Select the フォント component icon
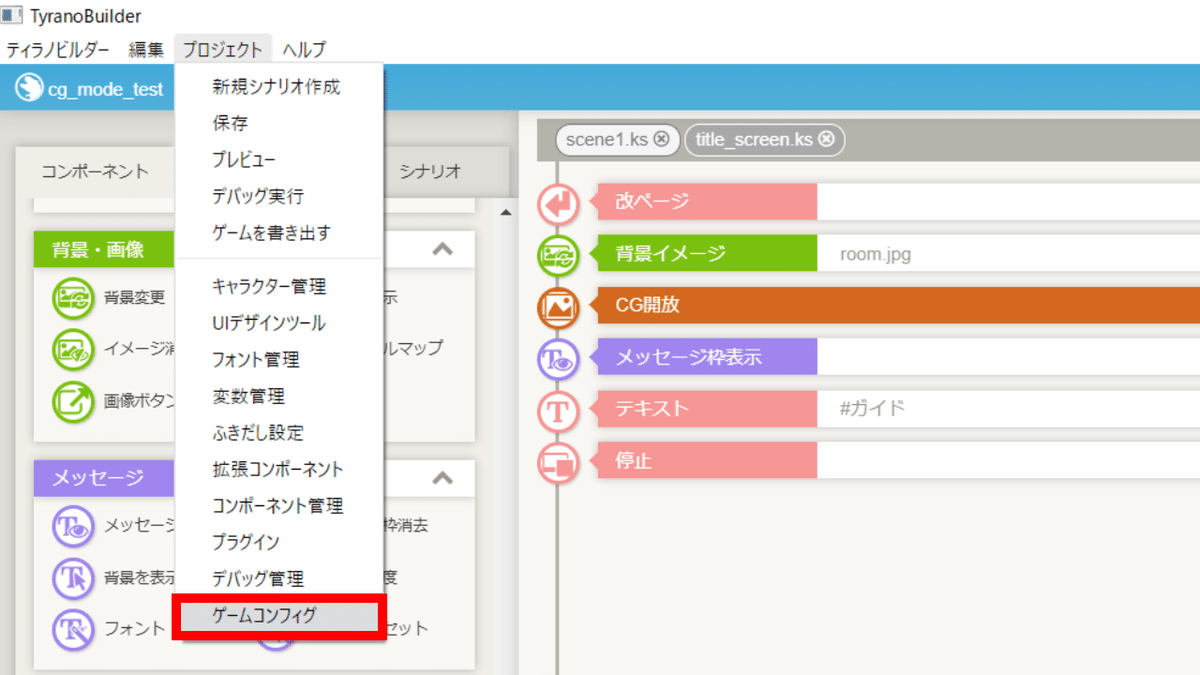 click(73, 629)
